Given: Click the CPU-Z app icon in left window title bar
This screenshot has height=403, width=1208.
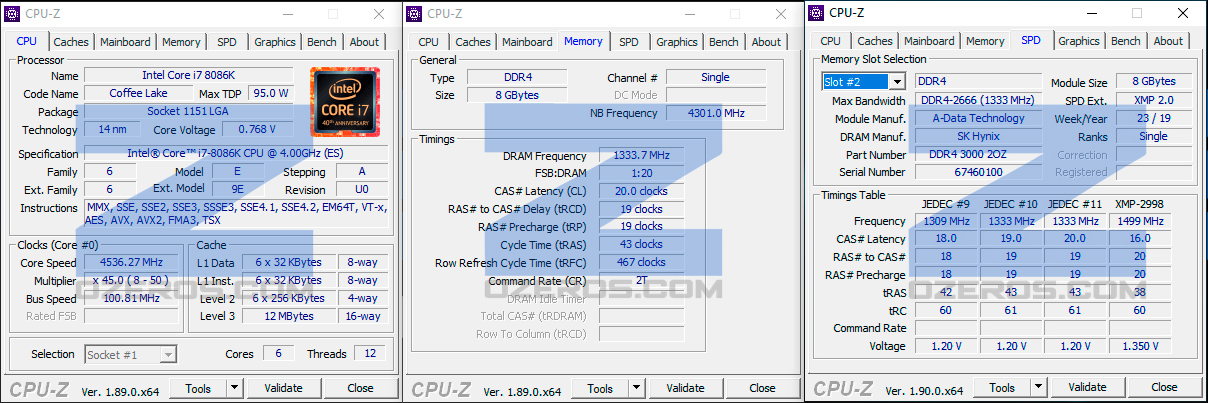Looking at the screenshot, I should [x=12, y=14].
